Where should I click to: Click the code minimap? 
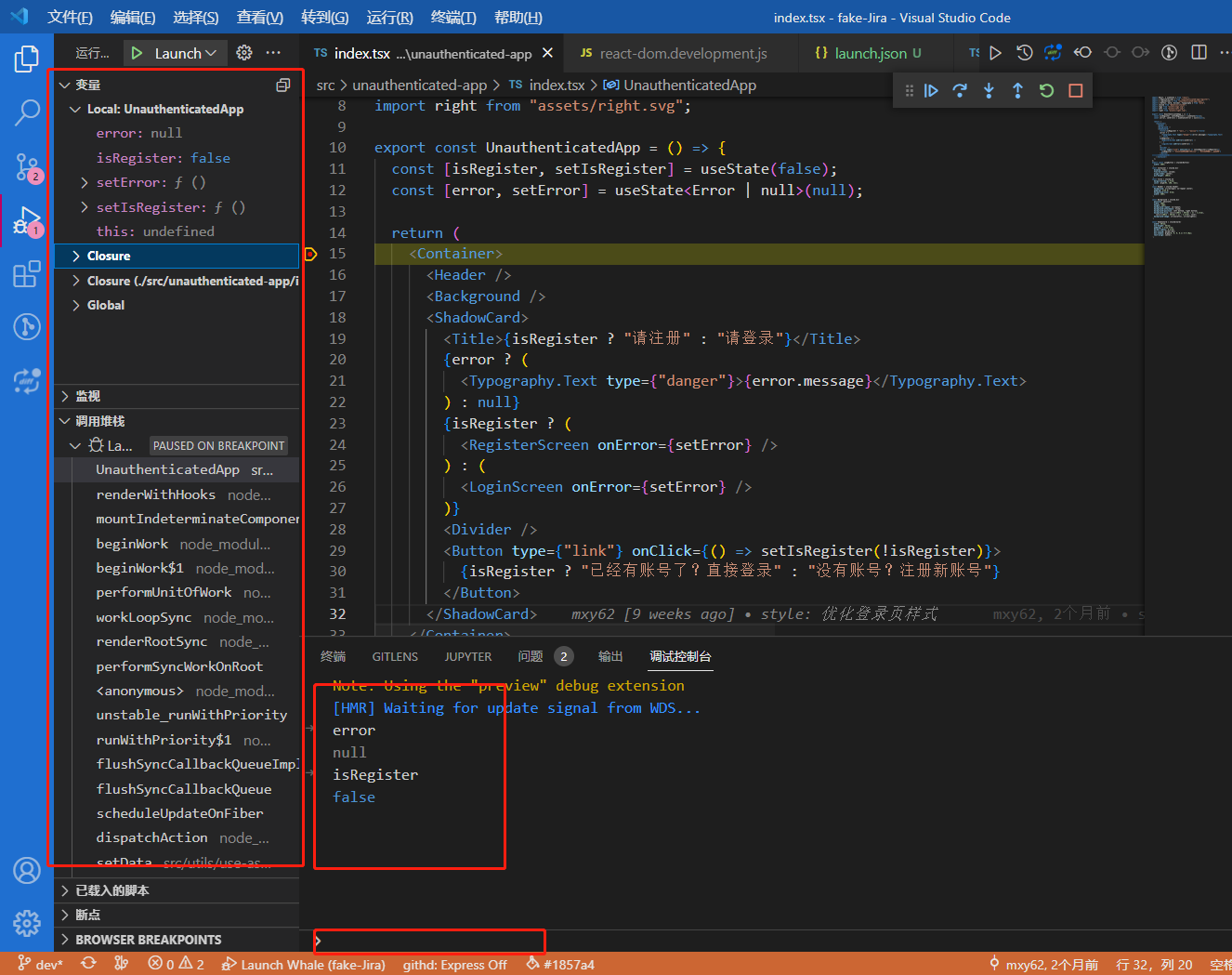click(x=1186, y=167)
